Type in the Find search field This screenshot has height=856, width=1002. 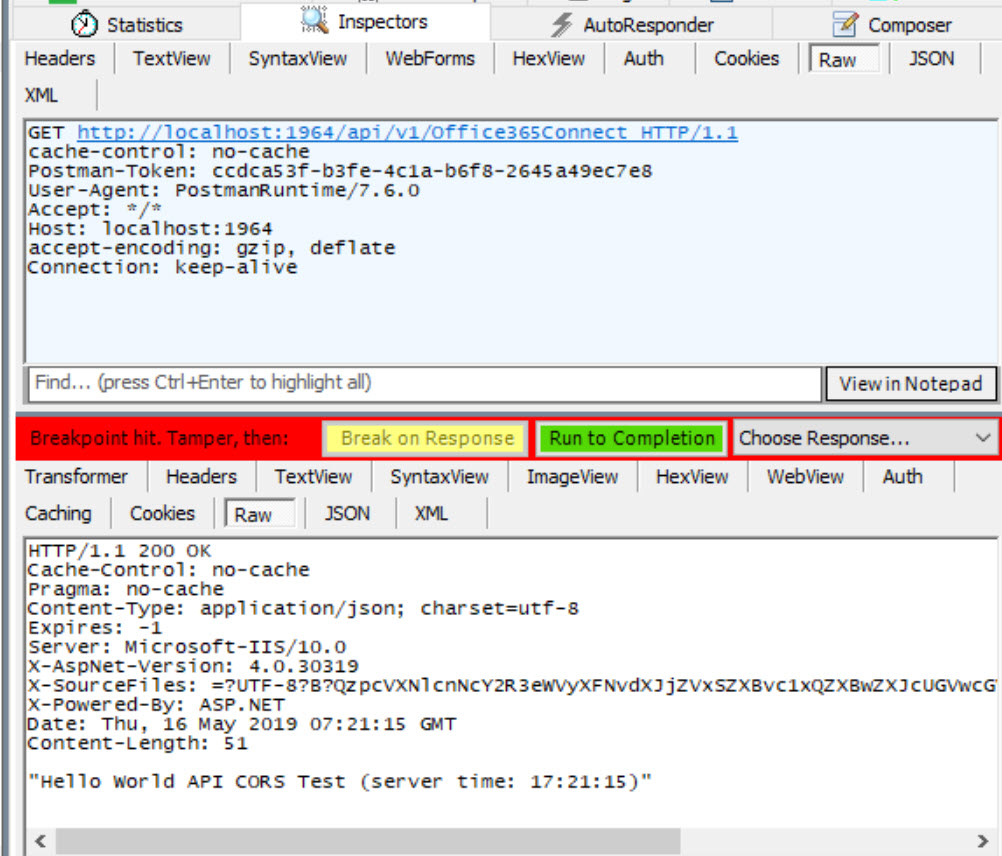pyautogui.click(x=422, y=383)
